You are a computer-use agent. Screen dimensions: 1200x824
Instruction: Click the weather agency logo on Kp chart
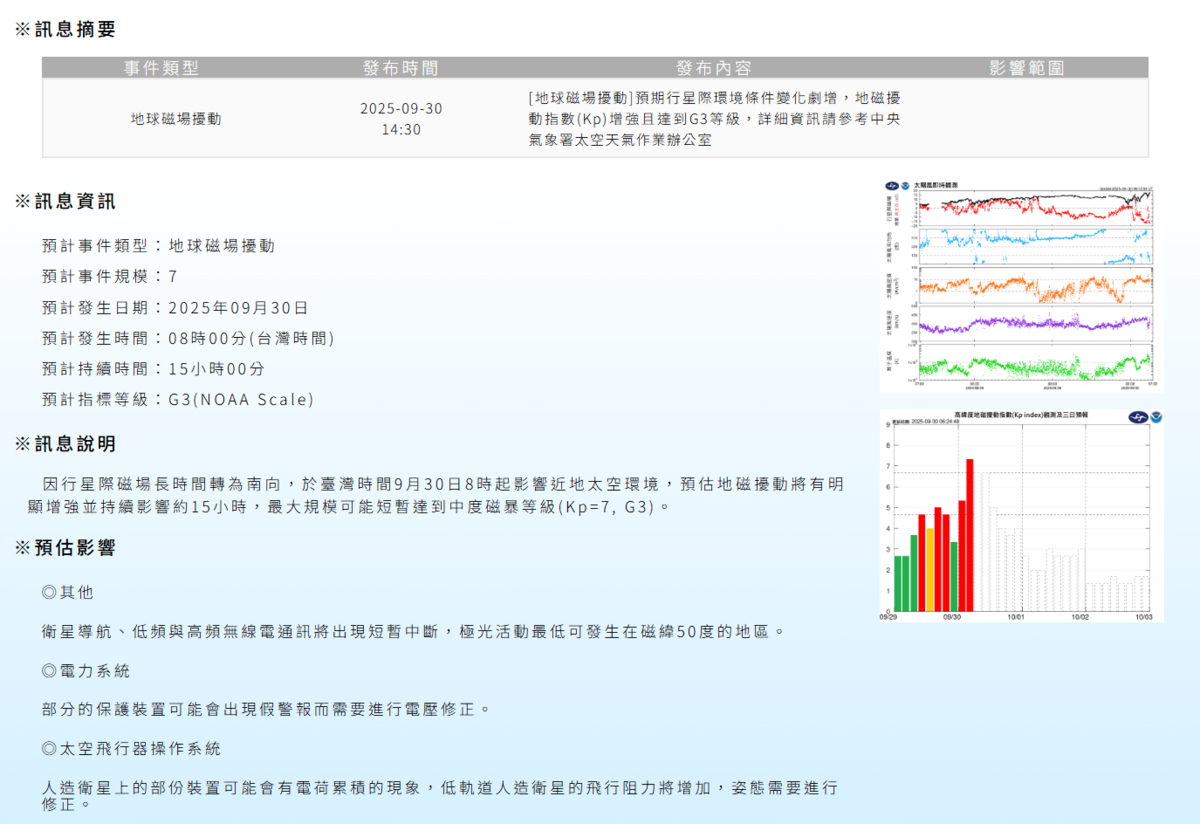click(1138, 417)
